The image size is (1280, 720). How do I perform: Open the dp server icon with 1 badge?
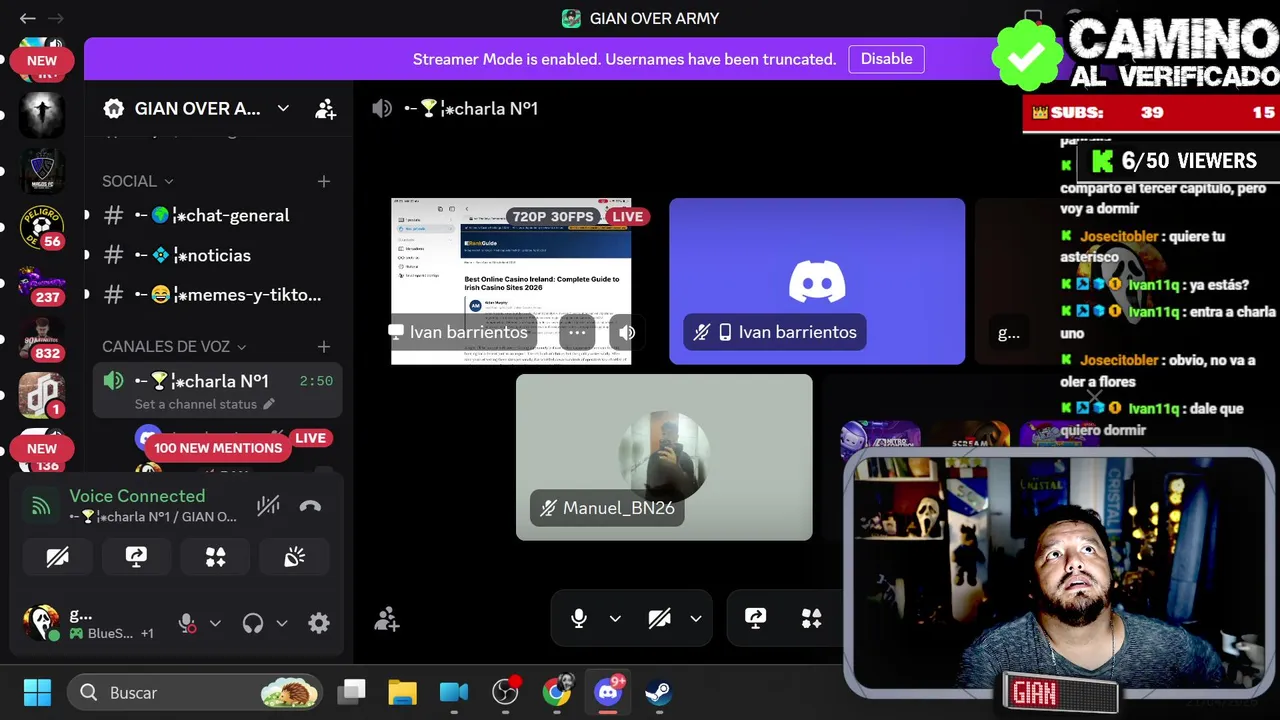42,395
